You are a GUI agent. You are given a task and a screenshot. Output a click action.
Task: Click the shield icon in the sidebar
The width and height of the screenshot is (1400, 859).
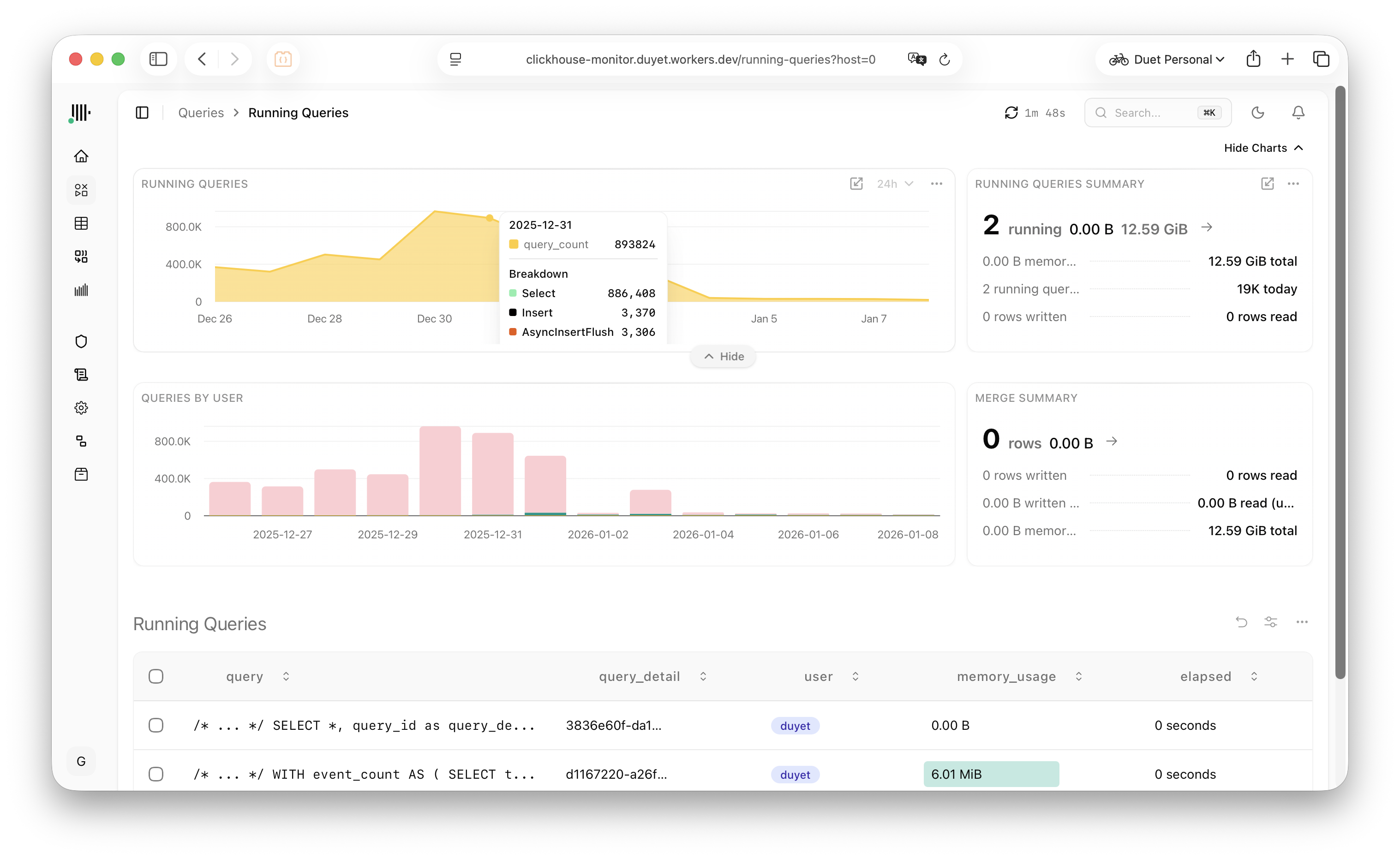pyautogui.click(x=81, y=341)
